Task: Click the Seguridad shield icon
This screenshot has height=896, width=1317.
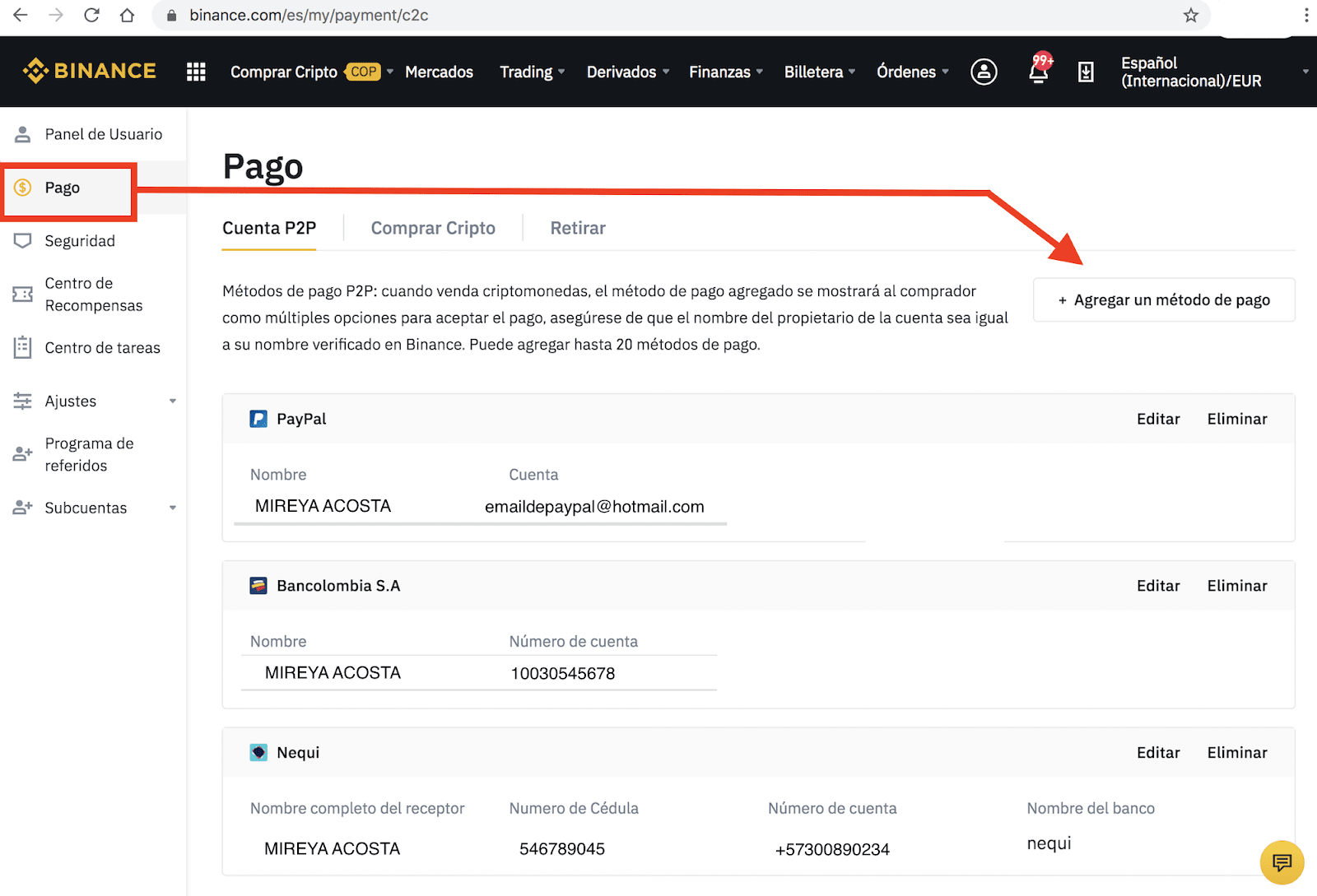Action: (23, 241)
